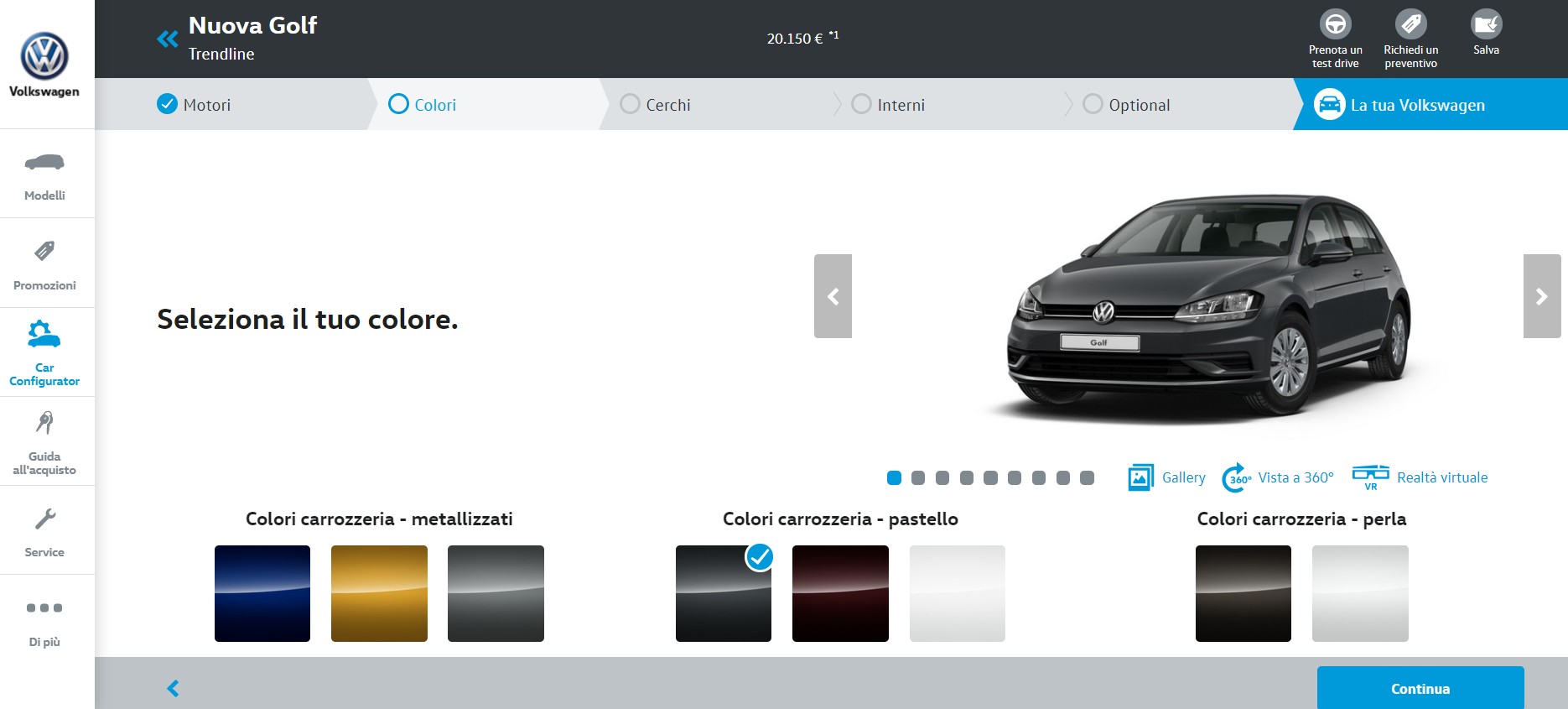This screenshot has height=709, width=1568.
Task: Click Prenota un test drive icon
Action: [1335, 24]
